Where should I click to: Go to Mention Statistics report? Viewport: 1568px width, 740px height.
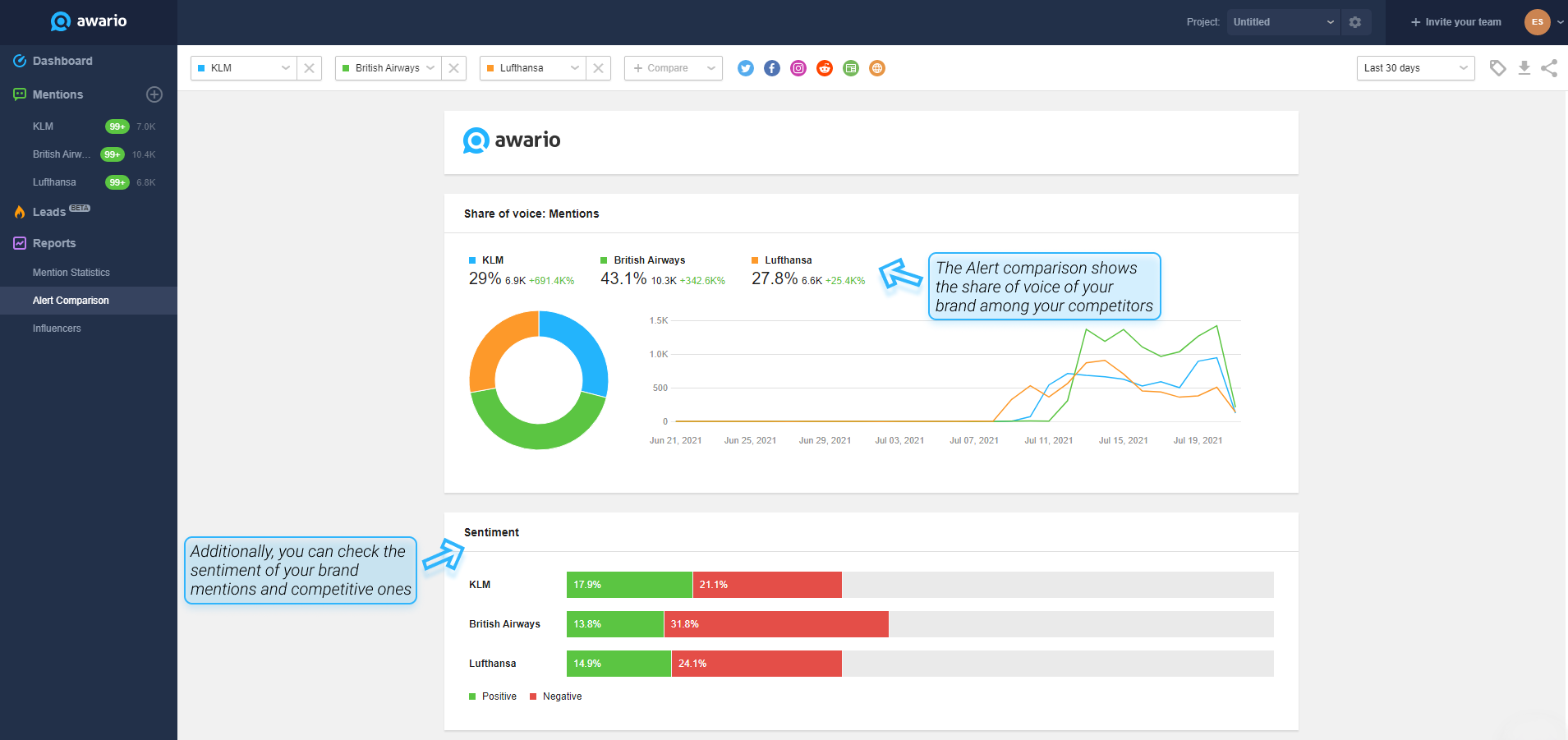pos(71,273)
